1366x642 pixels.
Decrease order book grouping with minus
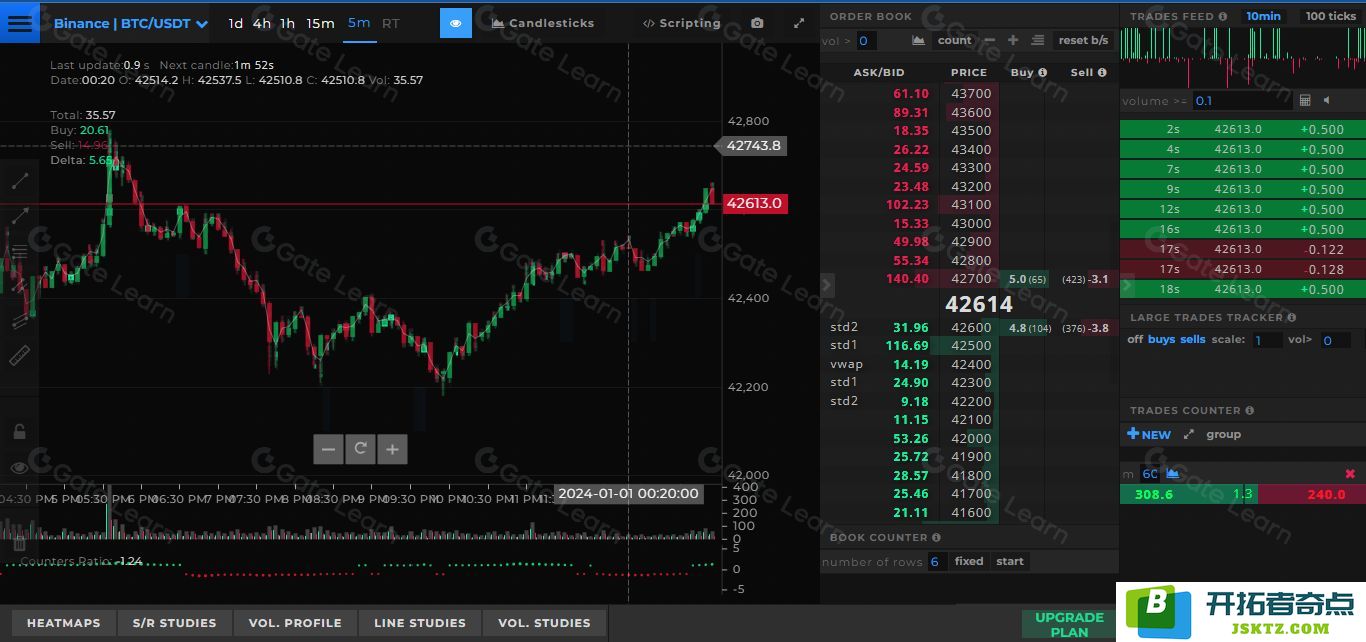click(x=990, y=41)
